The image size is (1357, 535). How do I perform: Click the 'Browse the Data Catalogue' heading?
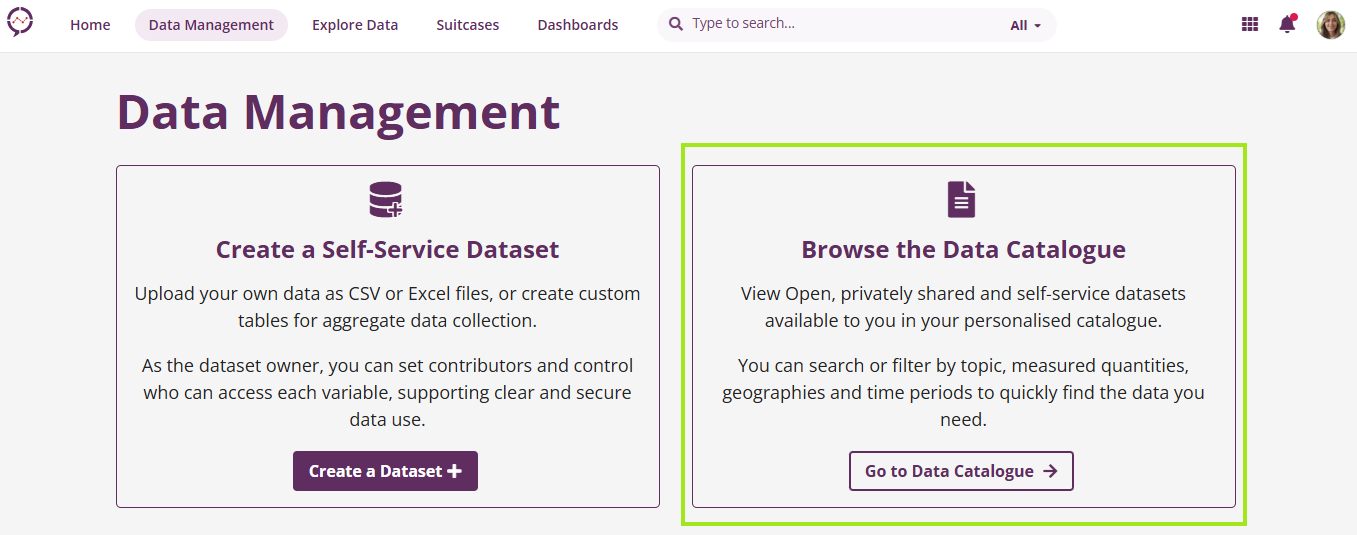[x=963, y=250]
